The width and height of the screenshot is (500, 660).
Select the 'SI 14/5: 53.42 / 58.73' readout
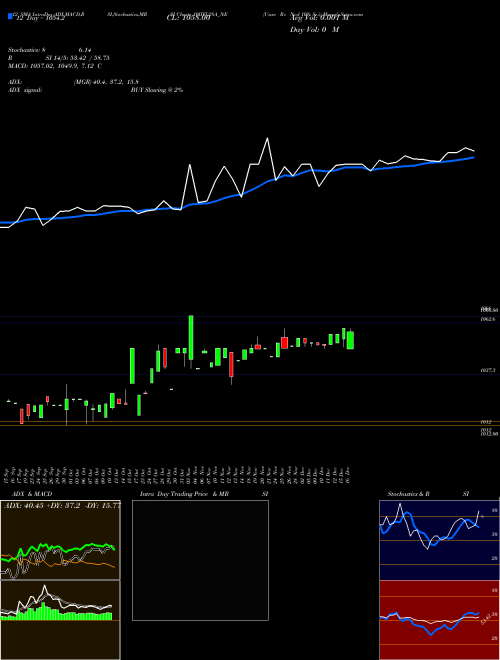(77, 58)
